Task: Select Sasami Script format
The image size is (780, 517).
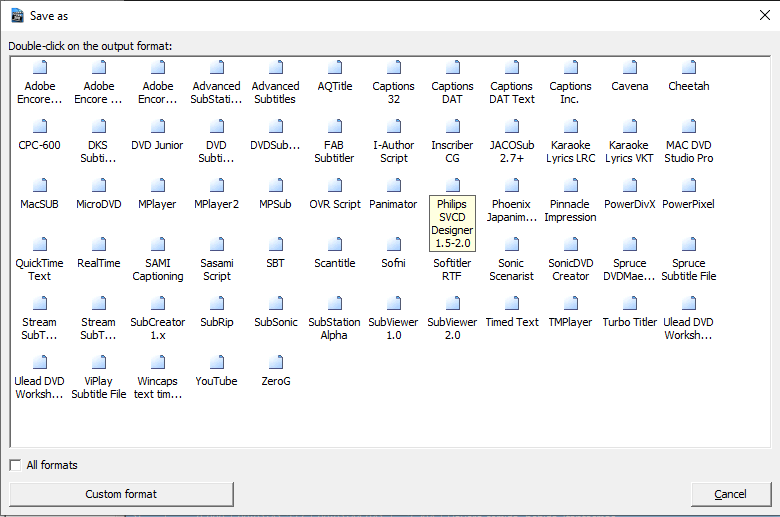Action: tap(216, 260)
